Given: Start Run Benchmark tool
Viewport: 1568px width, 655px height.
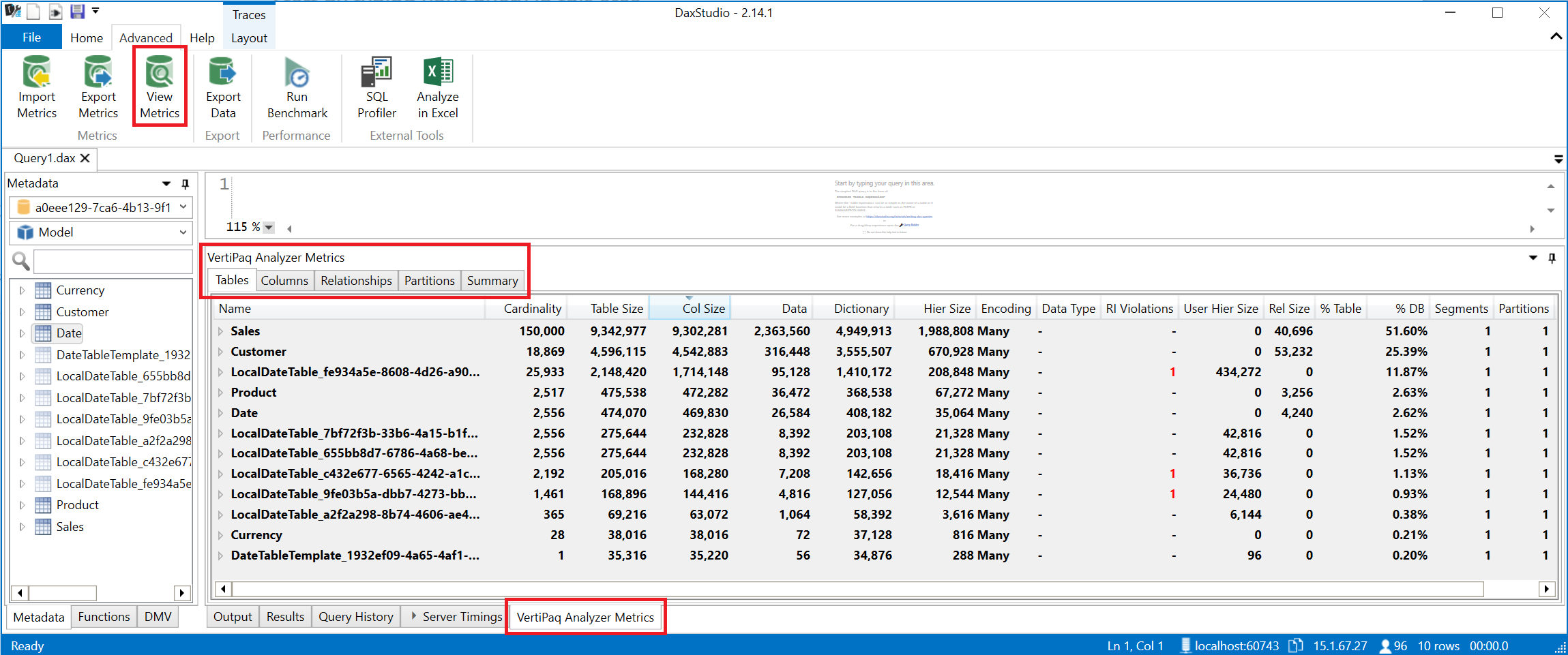Looking at the screenshot, I should click(297, 88).
